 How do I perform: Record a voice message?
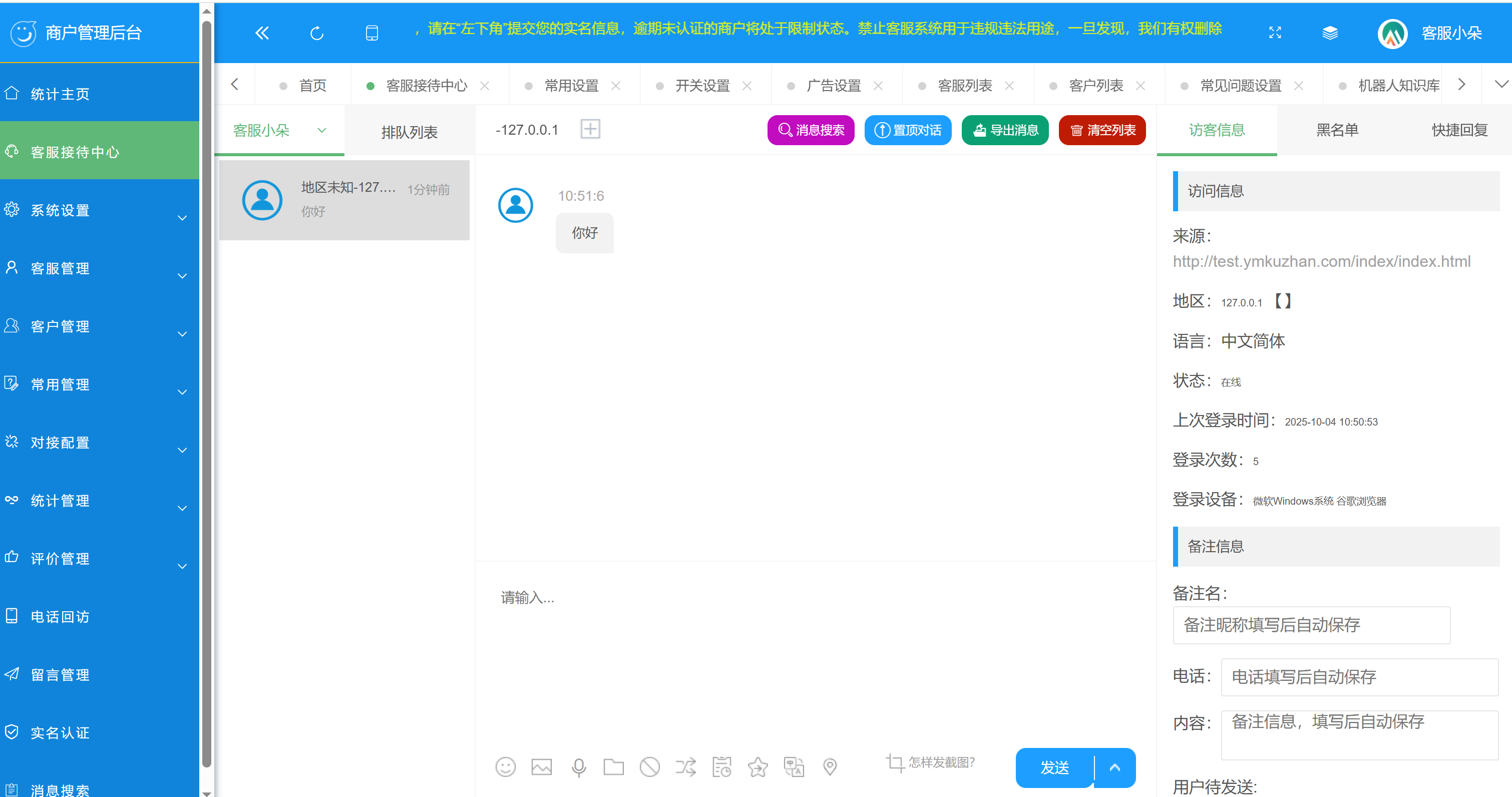pos(579,766)
